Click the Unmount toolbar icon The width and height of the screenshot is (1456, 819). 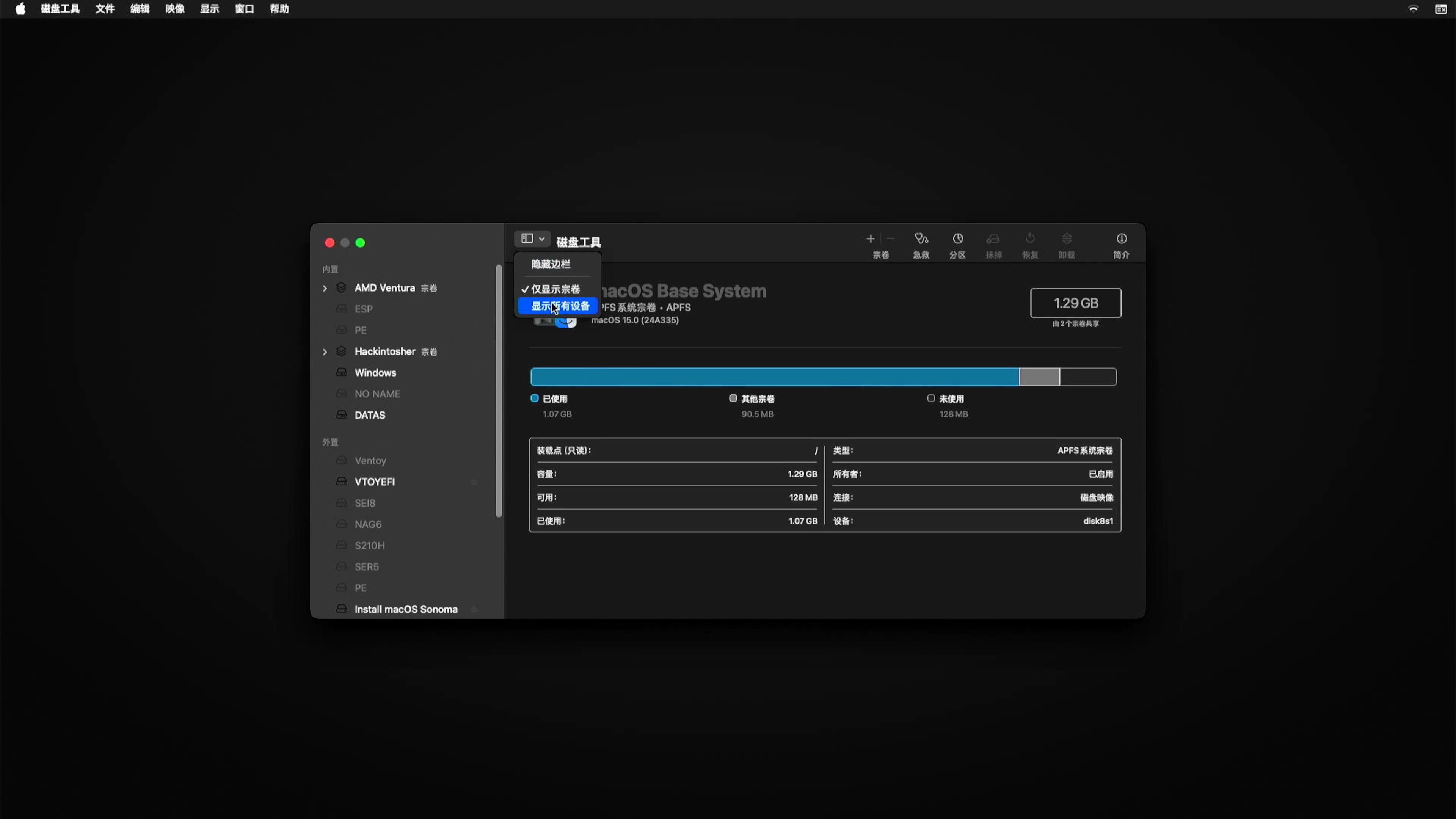click(x=1067, y=238)
